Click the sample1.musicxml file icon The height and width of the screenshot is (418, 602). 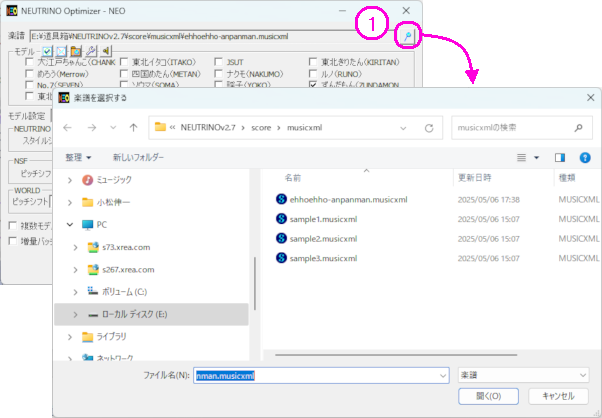pyautogui.click(x=281, y=219)
